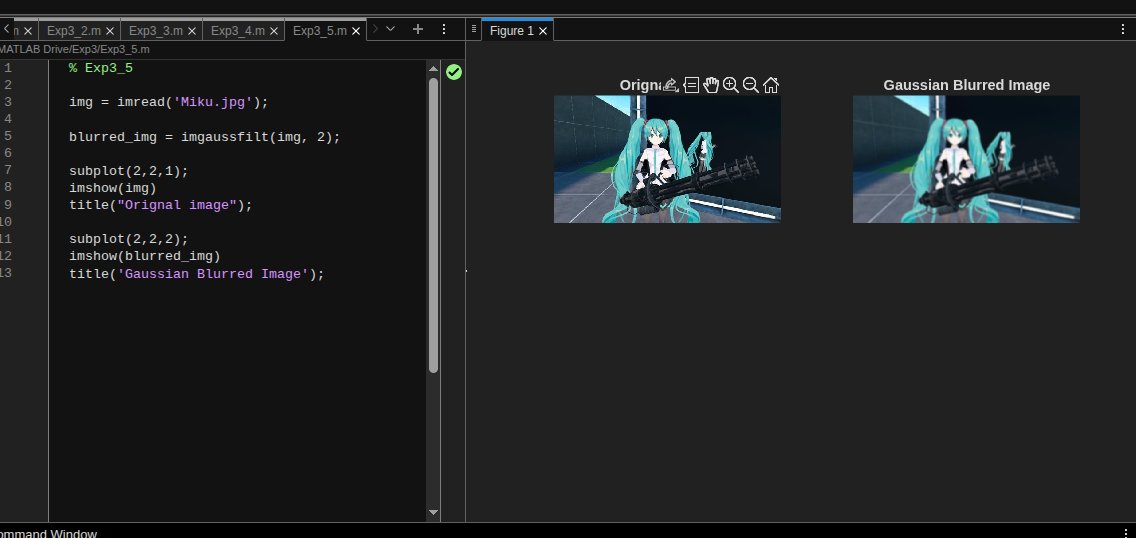Image resolution: width=1136 pixels, height=538 pixels.
Task: Click line number 5 in the gutter
Action: click(7, 136)
